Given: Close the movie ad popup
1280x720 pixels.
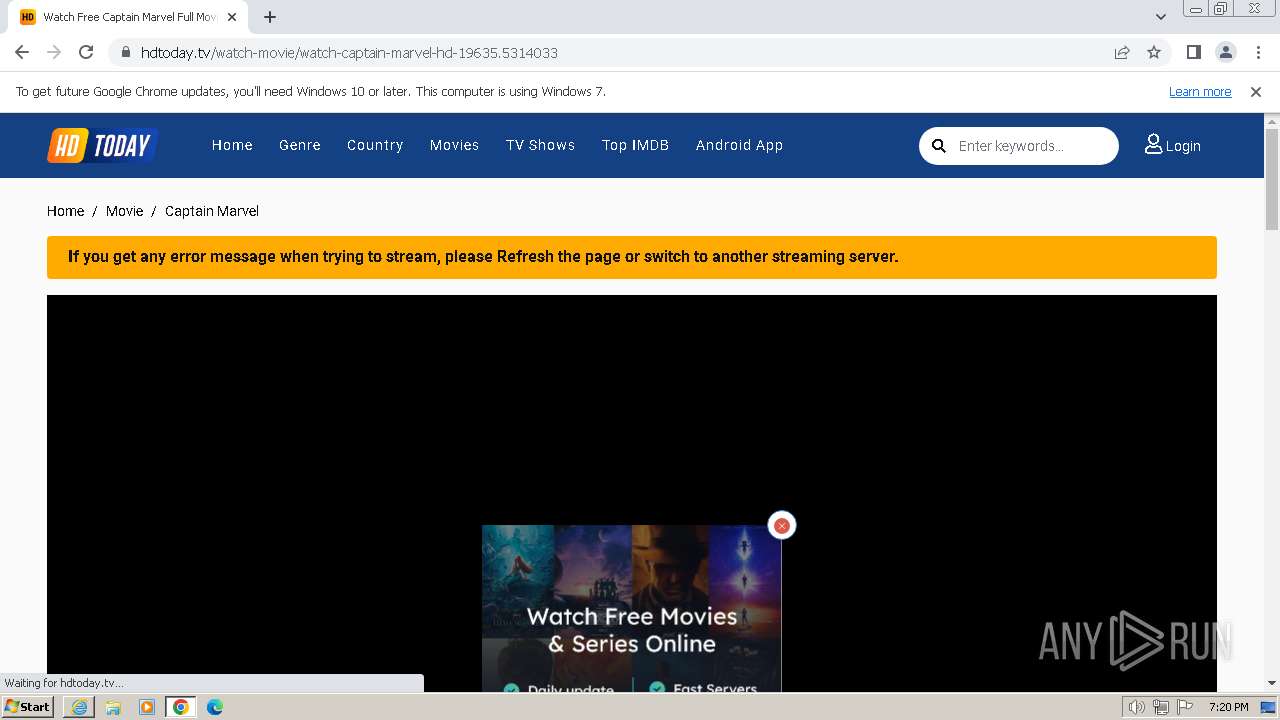Looking at the screenshot, I should [x=782, y=525].
